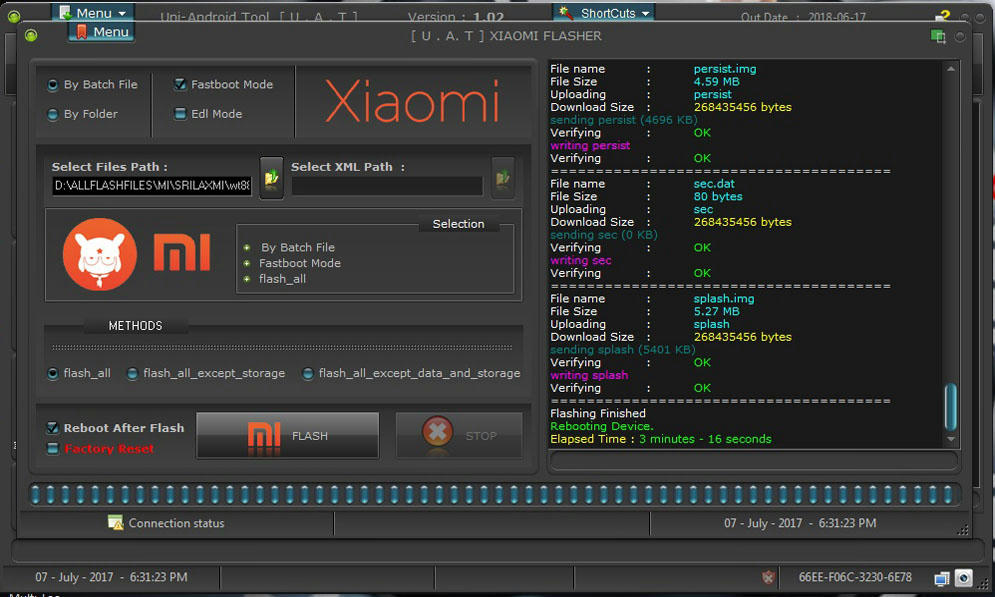Click the log scrollbar up arrow
995x597 pixels.
pyautogui.click(x=951, y=69)
